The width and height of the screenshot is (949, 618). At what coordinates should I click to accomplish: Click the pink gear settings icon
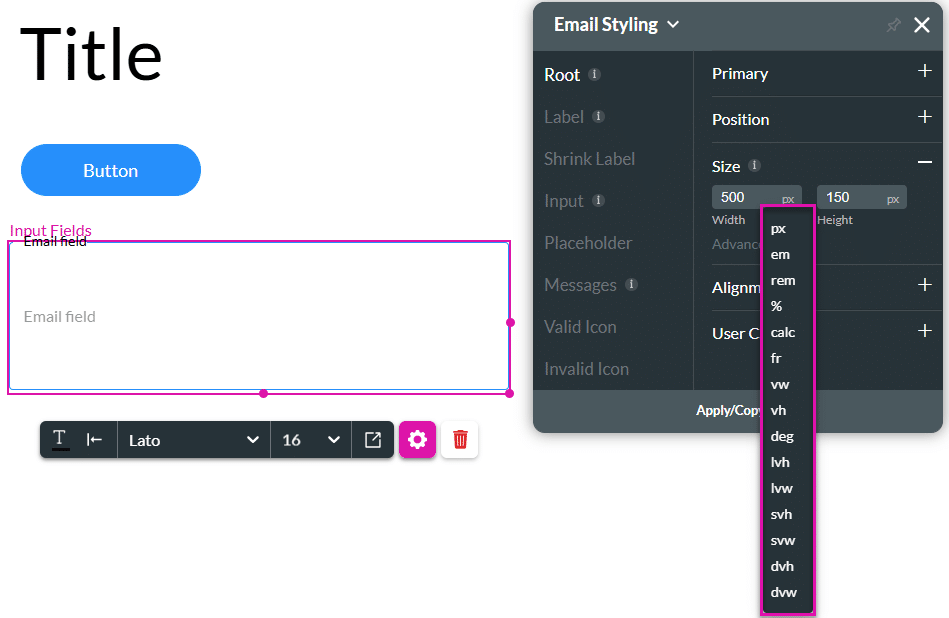coord(418,440)
